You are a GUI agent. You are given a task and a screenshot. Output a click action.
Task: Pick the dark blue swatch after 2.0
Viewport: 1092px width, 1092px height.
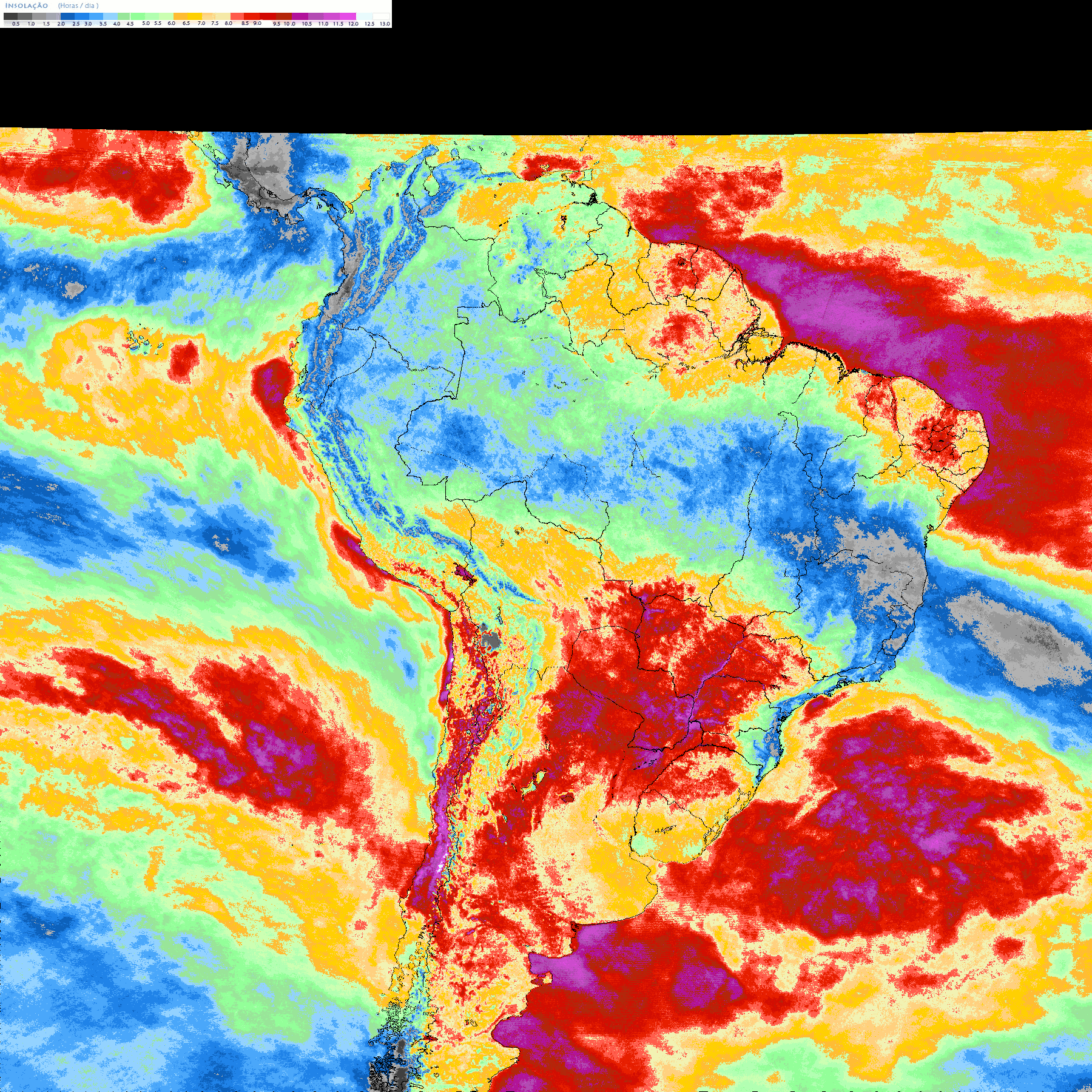click(67, 16)
